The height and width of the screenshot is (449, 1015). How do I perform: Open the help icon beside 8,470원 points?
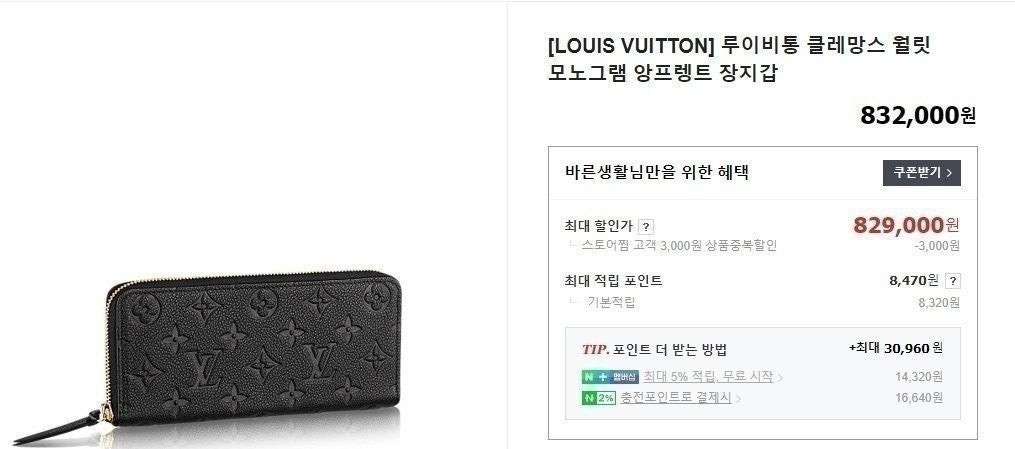click(x=952, y=281)
